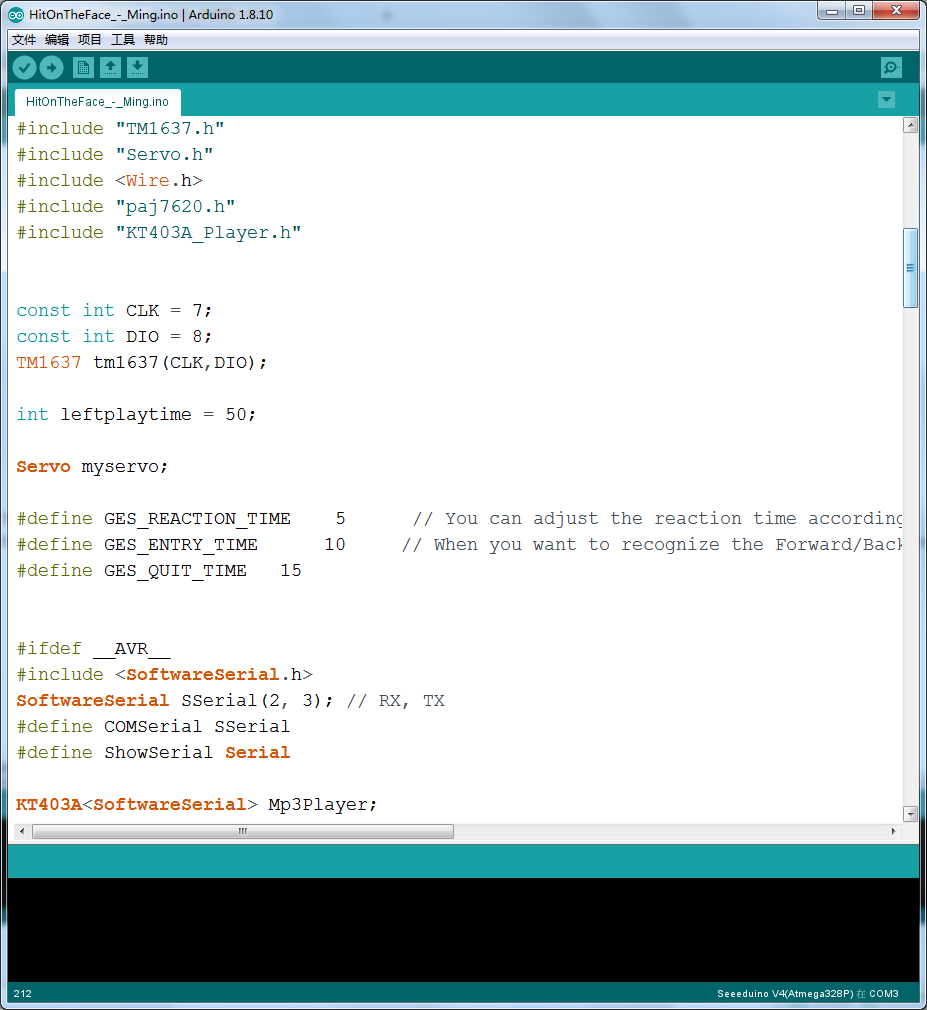The width and height of the screenshot is (927, 1010).
Task: Click GES_ENTRY_TIME define name
Action: pyautogui.click(x=180, y=544)
